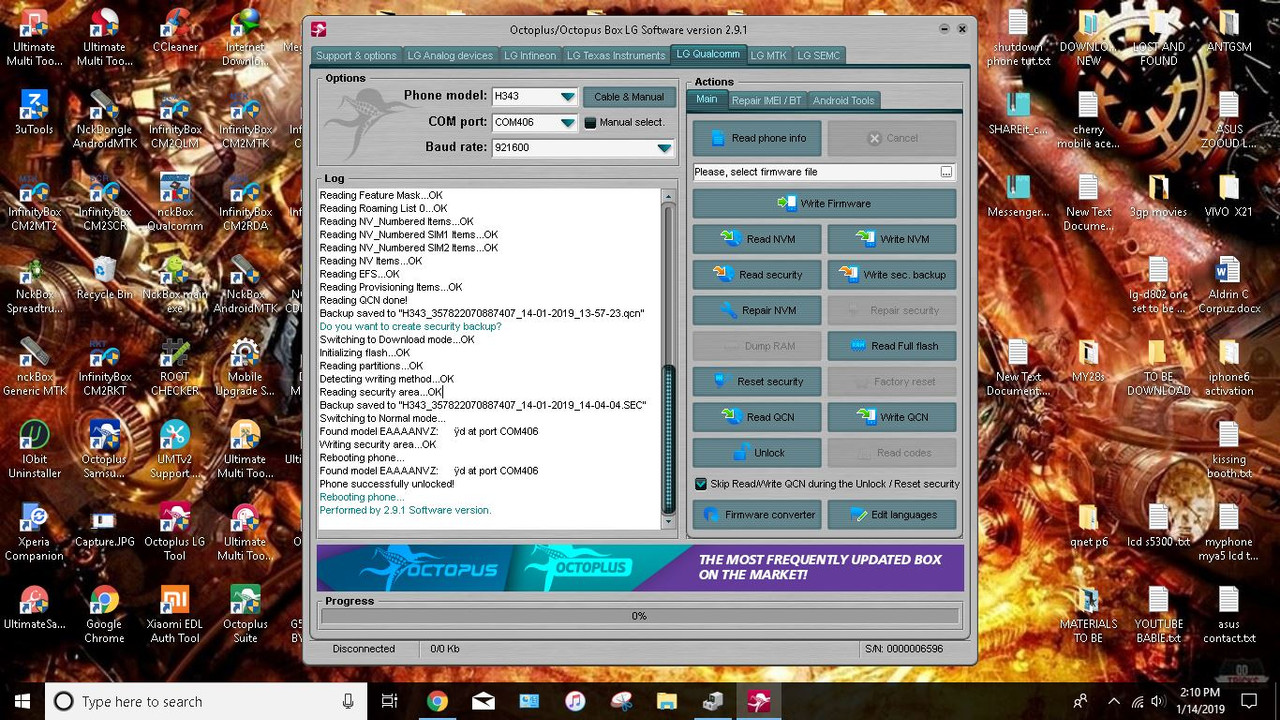Click Repair NVM button
1280x720 pixels.
point(757,310)
